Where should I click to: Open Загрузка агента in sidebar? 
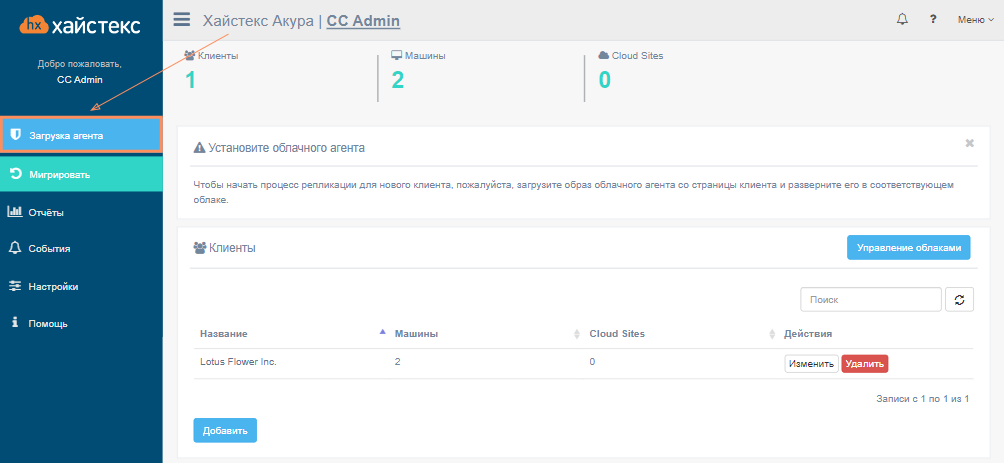(81, 135)
